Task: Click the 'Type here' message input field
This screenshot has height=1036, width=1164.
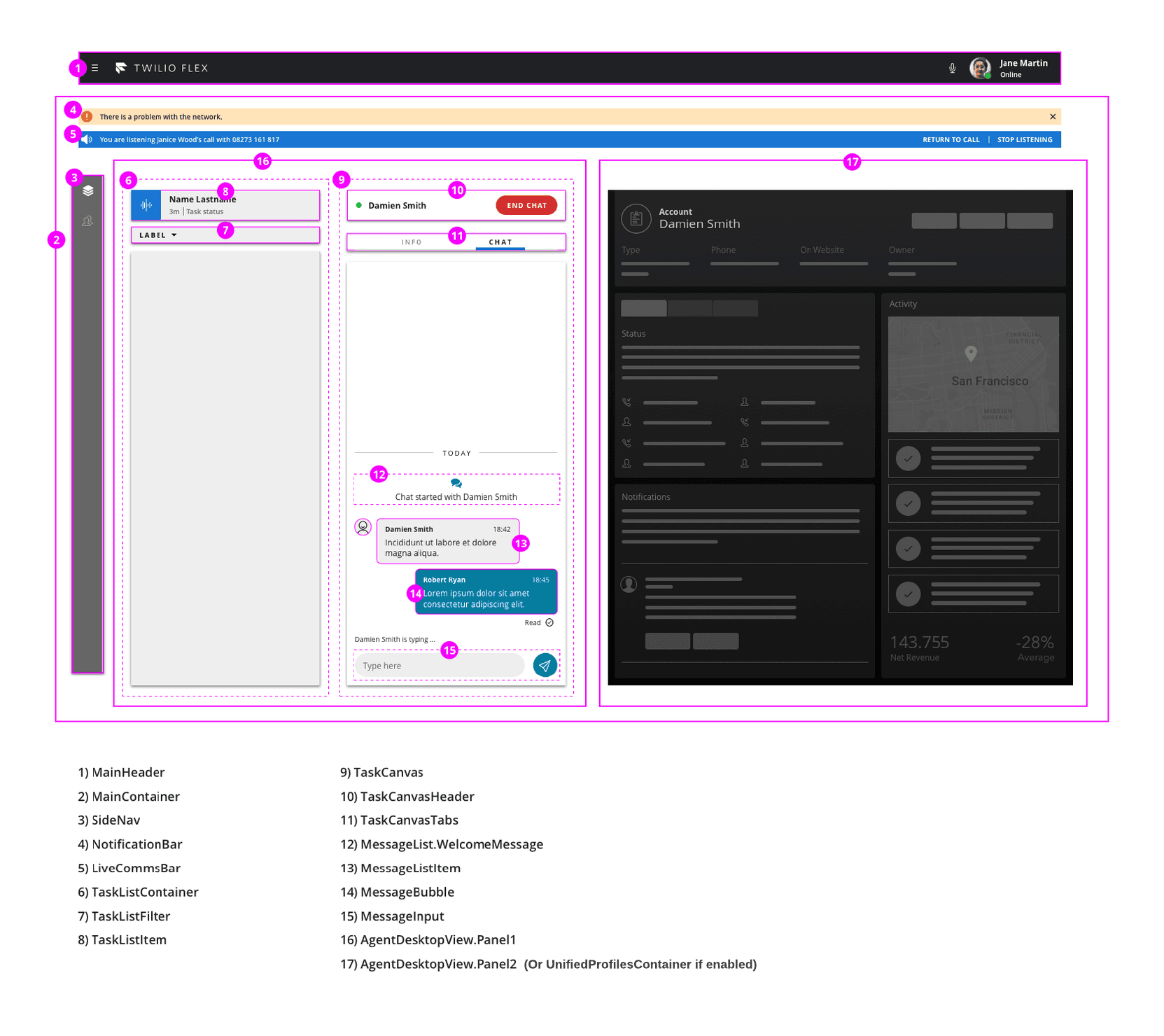Action: click(439, 665)
